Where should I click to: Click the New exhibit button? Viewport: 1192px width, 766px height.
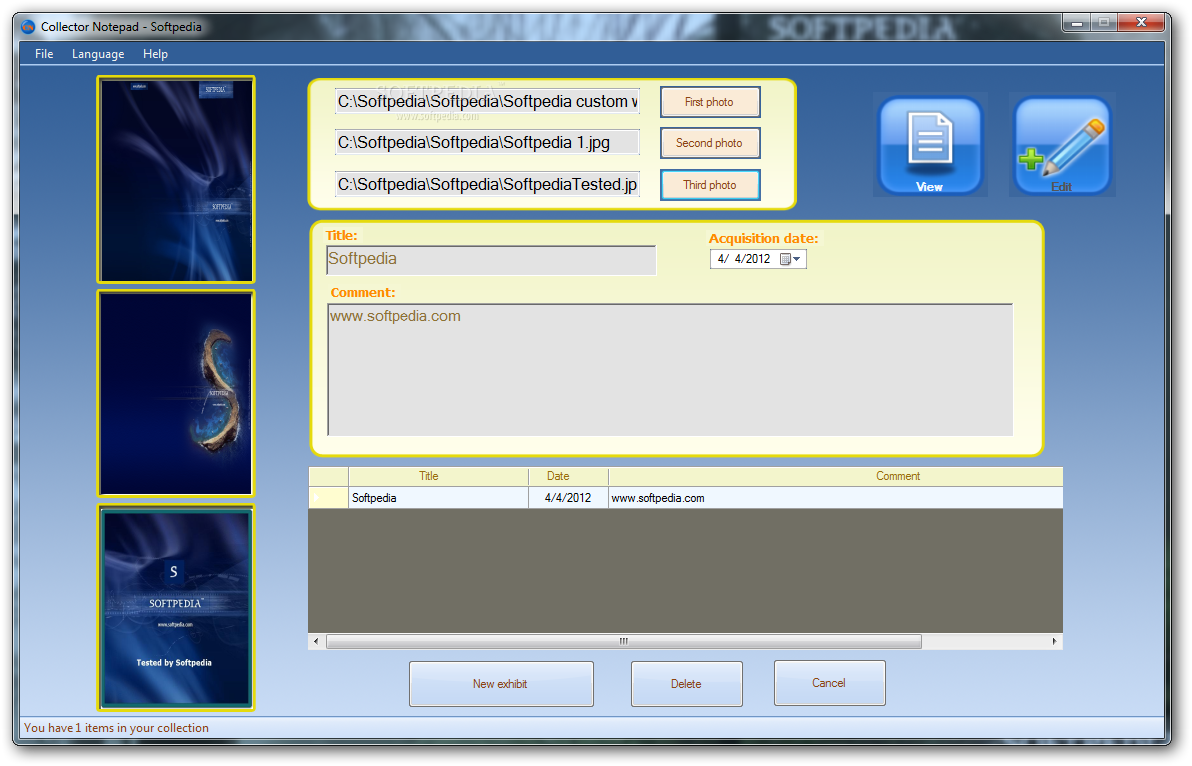point(501,684)
